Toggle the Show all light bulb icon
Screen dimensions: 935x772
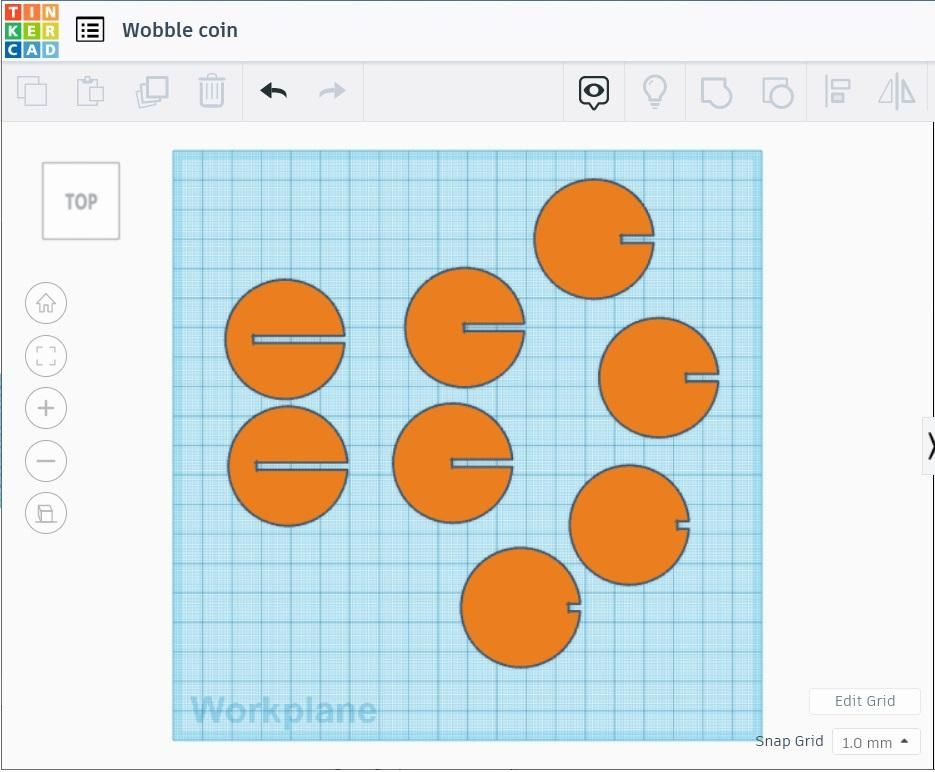click(654, 92)
